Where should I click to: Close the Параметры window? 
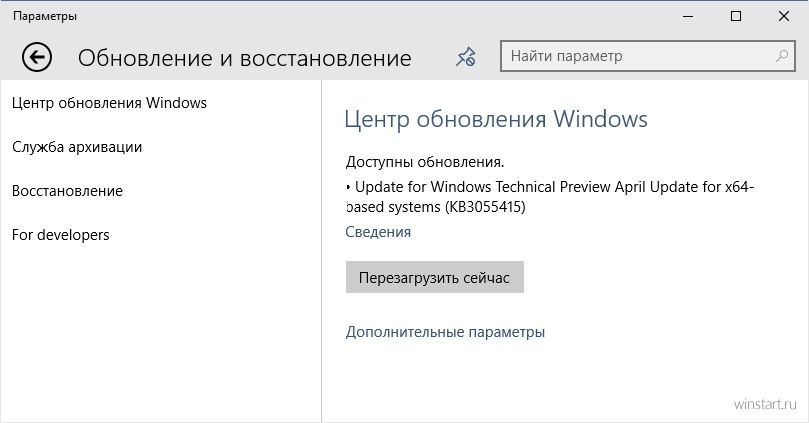coord(784,17)
